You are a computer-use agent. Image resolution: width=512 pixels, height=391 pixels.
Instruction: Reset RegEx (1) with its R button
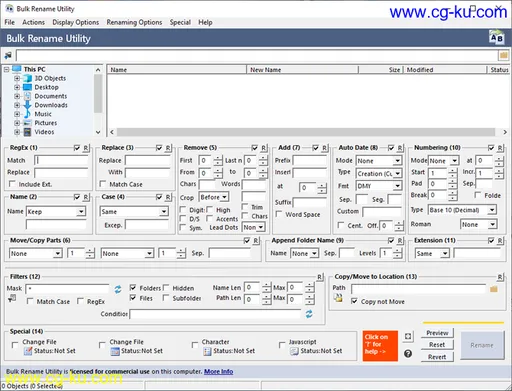point(86,148)
